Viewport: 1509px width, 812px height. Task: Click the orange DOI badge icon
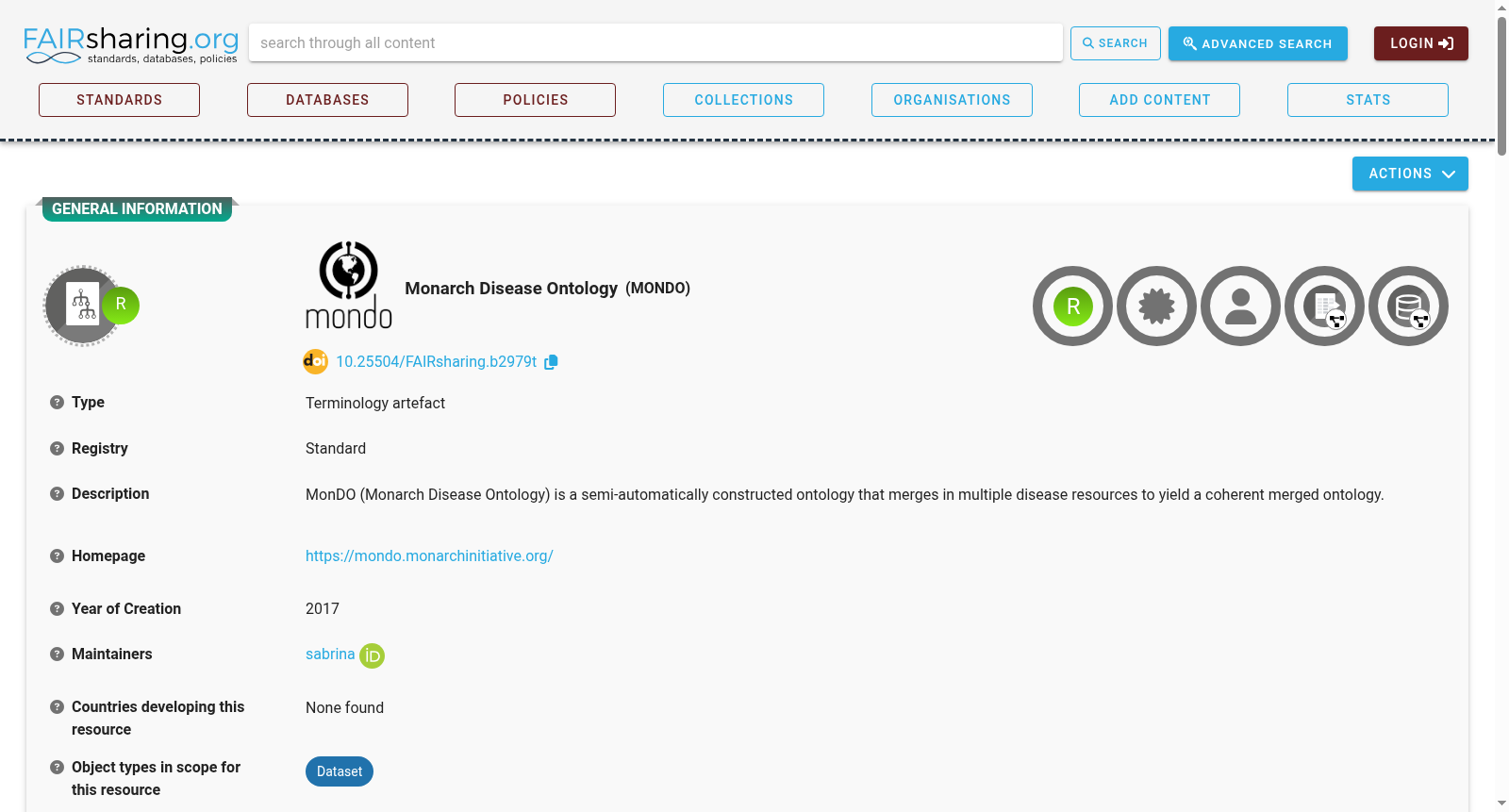315,361
